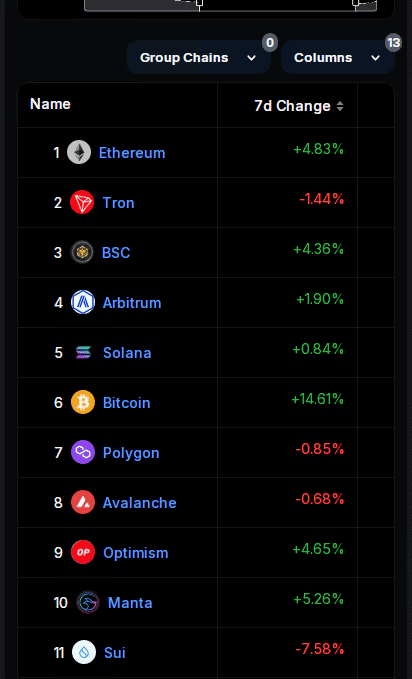The height and width of the screenshot is (679, 412).
Task: Click the Optimism OP logo icon
Action: [x=83, y=553]
